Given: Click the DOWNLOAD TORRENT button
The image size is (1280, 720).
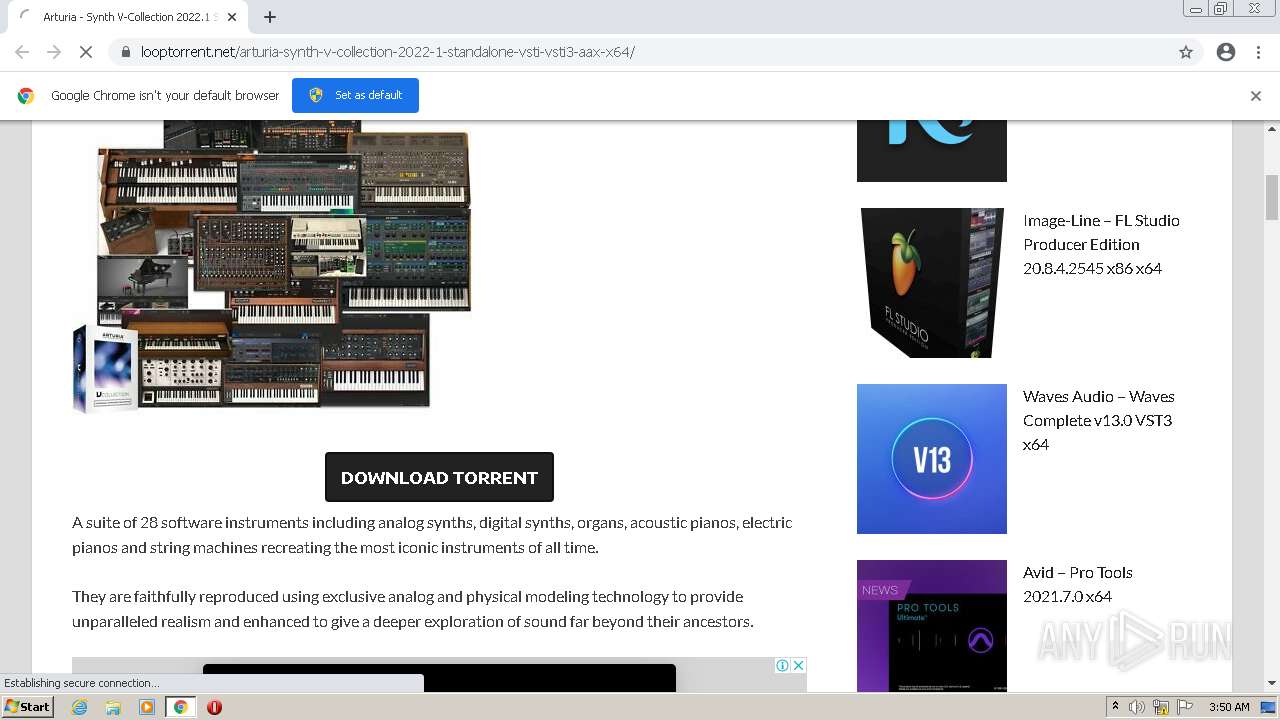Looking at the screenshot, I should point(439,477).
